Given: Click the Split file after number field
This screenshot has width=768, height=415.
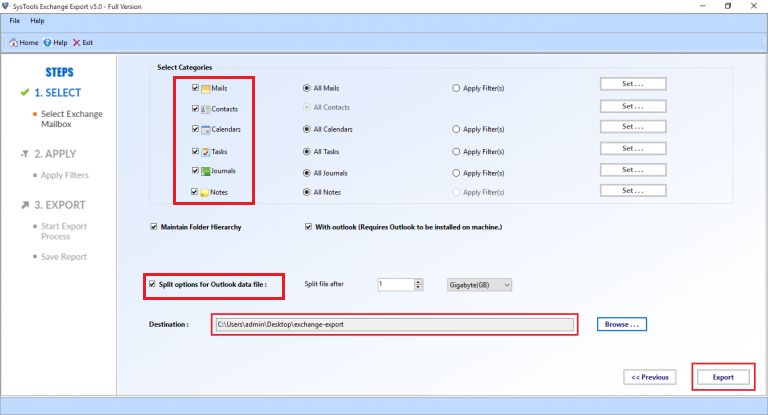Looking at the screenshot, I should tap(396, 285).
